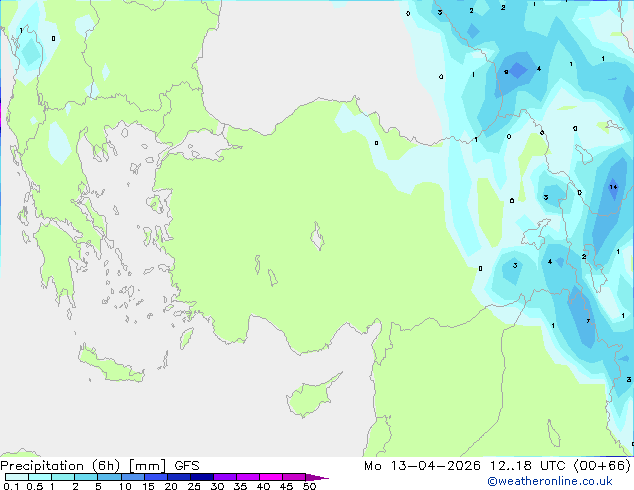This screenshot has height=490, width=634.
Task: Click the above-50 arrow tip of legend
Action: click(317, 477)
